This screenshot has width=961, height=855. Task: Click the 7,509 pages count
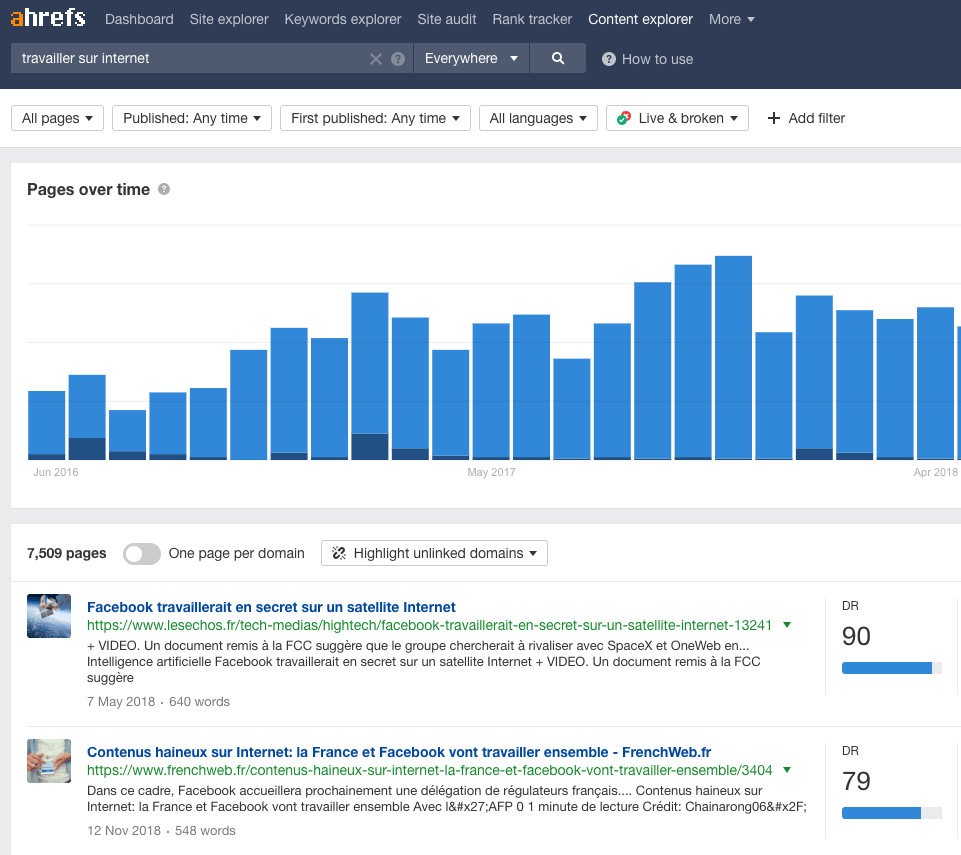[x=67, y=553]
